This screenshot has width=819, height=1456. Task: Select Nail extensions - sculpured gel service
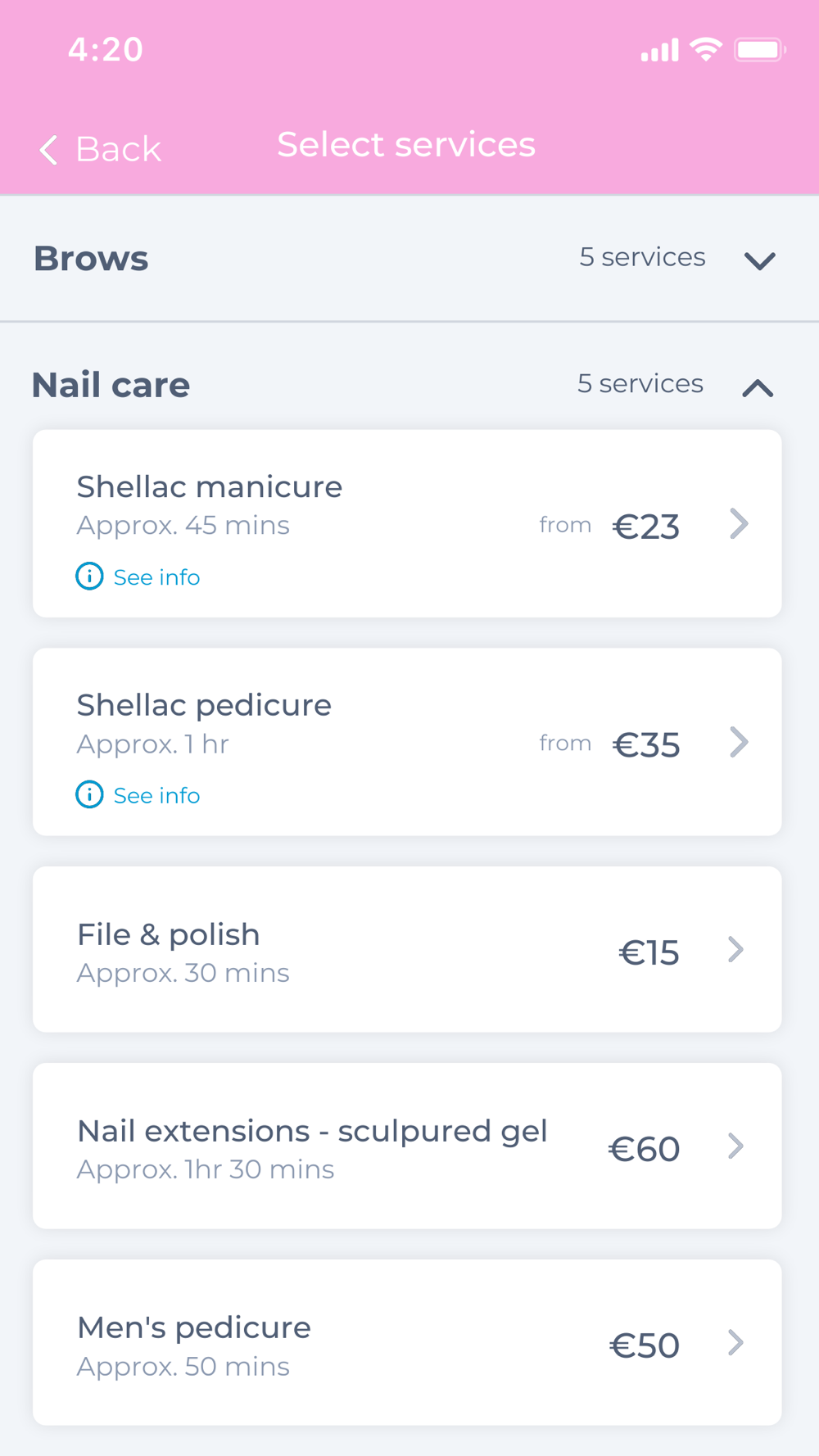pyautogui.click(x=312, y=1132)
